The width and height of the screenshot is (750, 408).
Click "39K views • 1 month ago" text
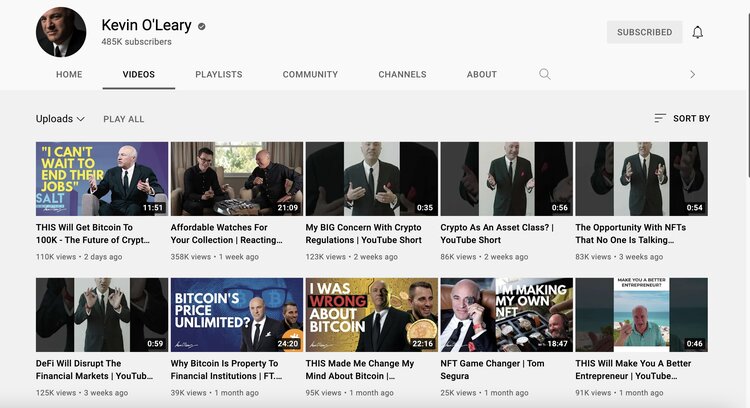pos(215,393)
